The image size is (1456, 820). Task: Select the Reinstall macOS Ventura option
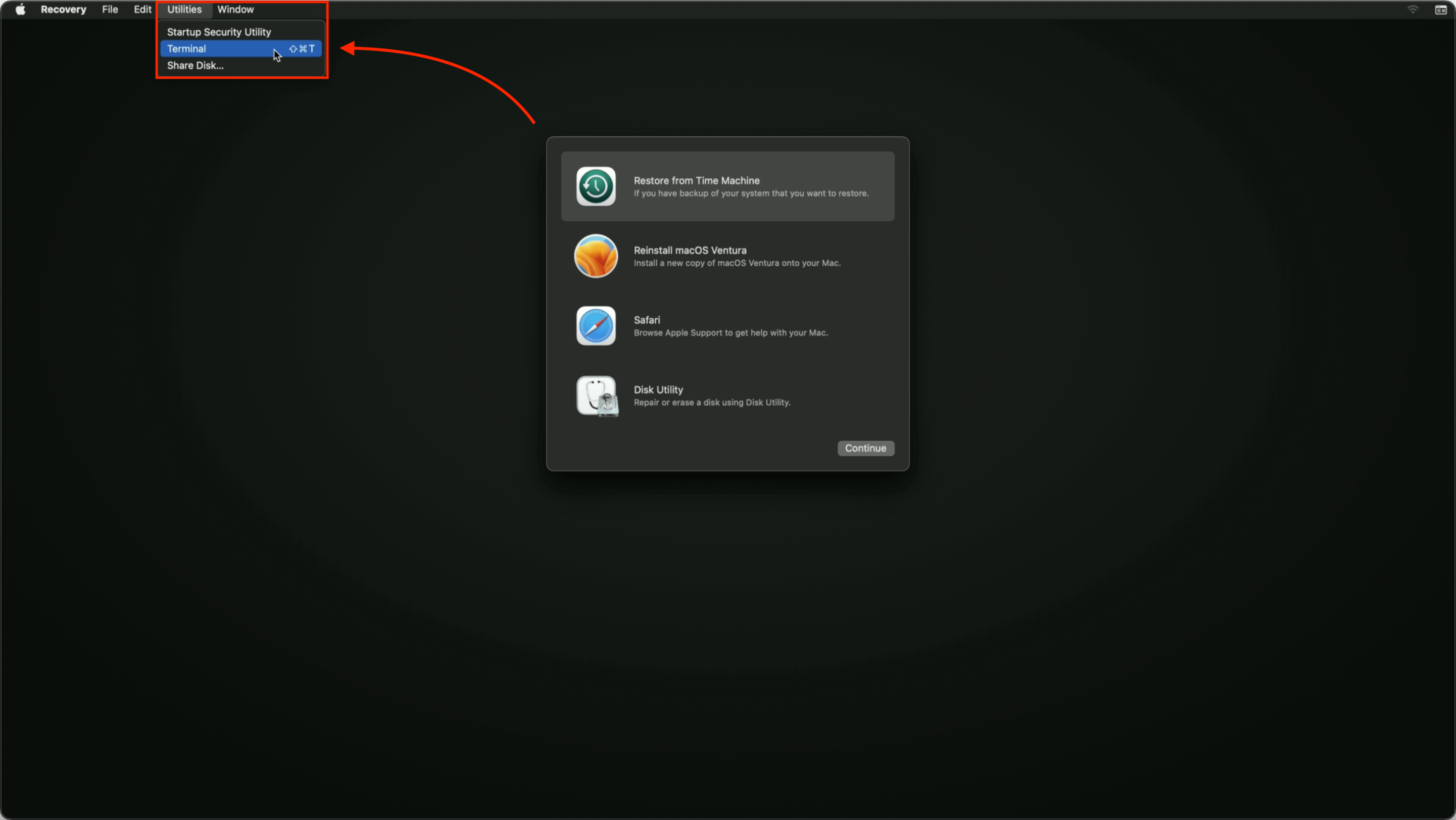728,256
